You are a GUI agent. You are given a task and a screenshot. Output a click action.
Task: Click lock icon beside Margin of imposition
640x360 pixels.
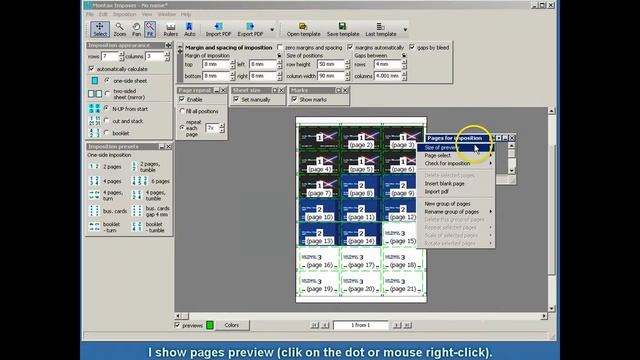(x=280, y=56)
